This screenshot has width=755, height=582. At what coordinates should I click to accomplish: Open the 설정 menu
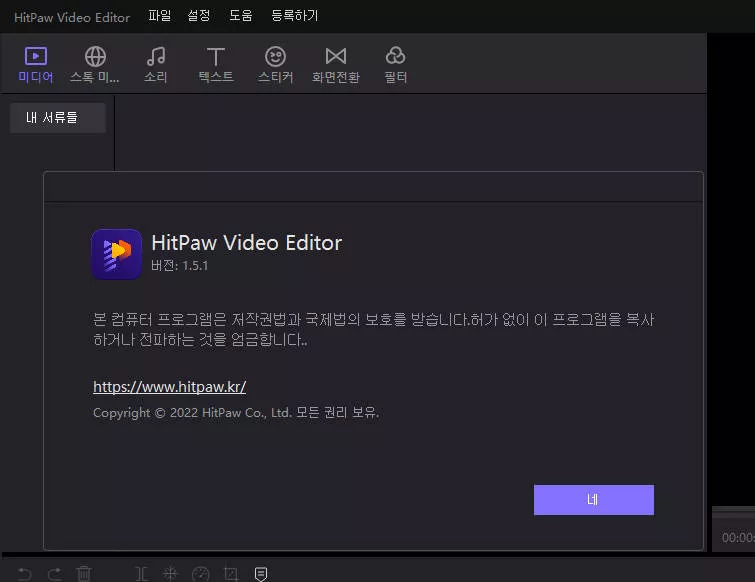[x=199, y=16]
